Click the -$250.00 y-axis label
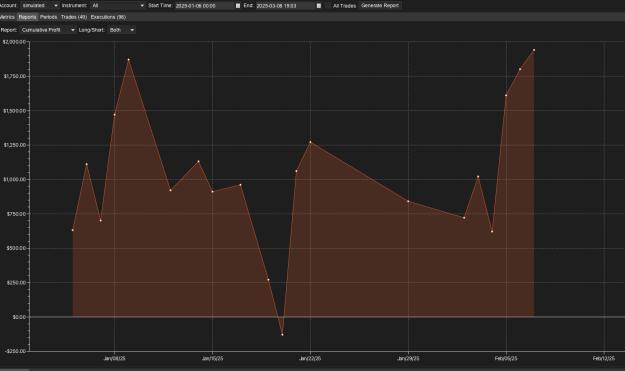Screen dimensions: 625x371 (x=15, y=351)
